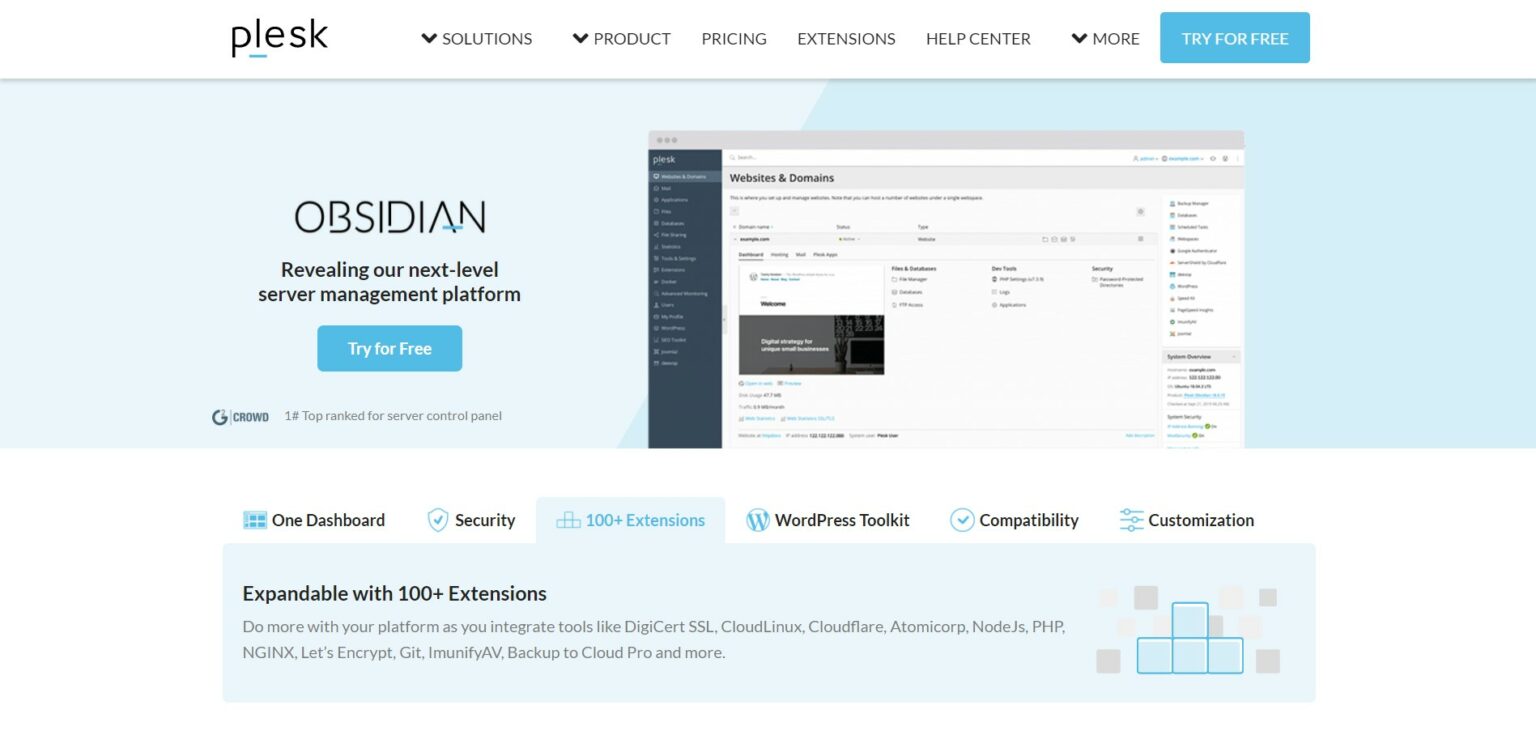1536x752 pixels.
Task: Collapse the example.com domain row
Action: 735,239
